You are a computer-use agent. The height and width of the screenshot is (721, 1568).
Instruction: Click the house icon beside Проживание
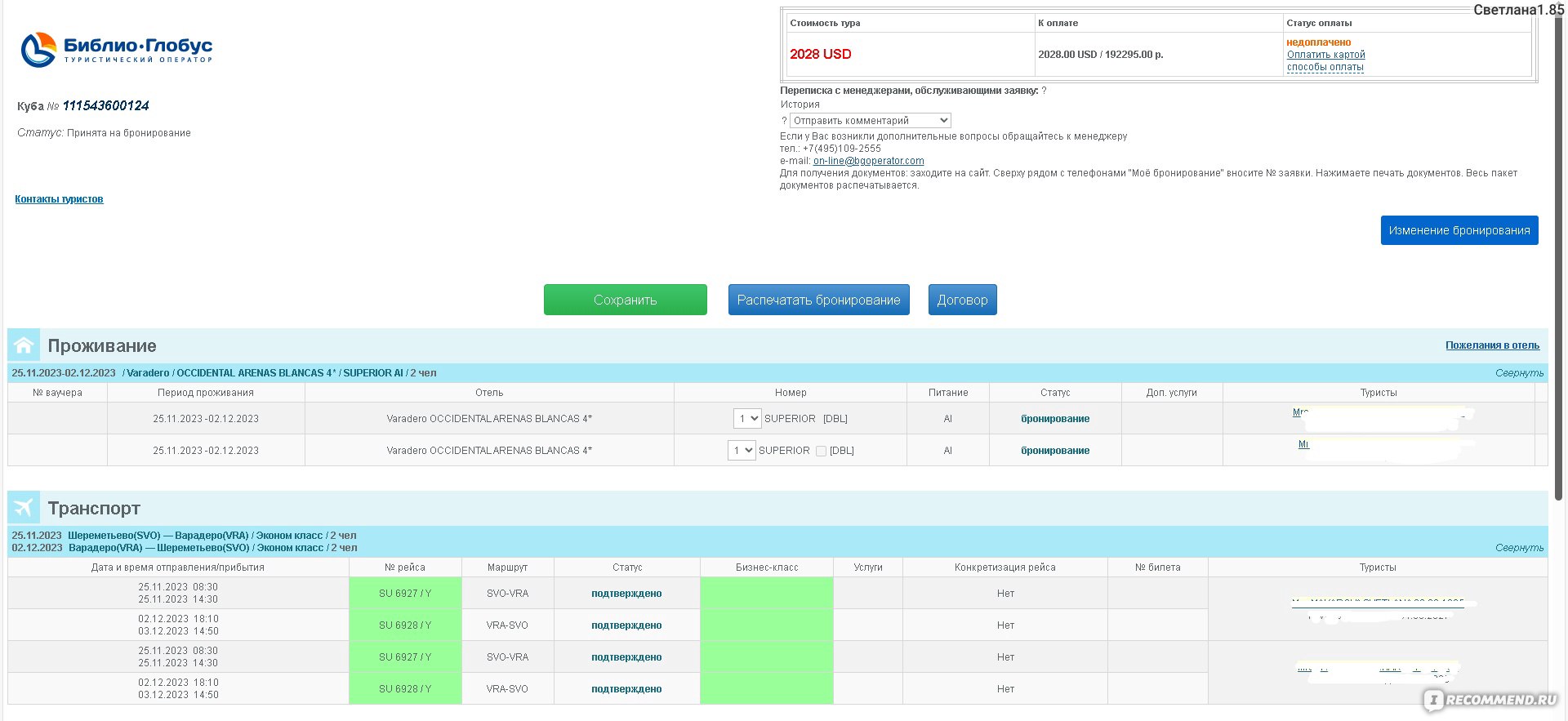pyautogui.click(x=24, y=345)
